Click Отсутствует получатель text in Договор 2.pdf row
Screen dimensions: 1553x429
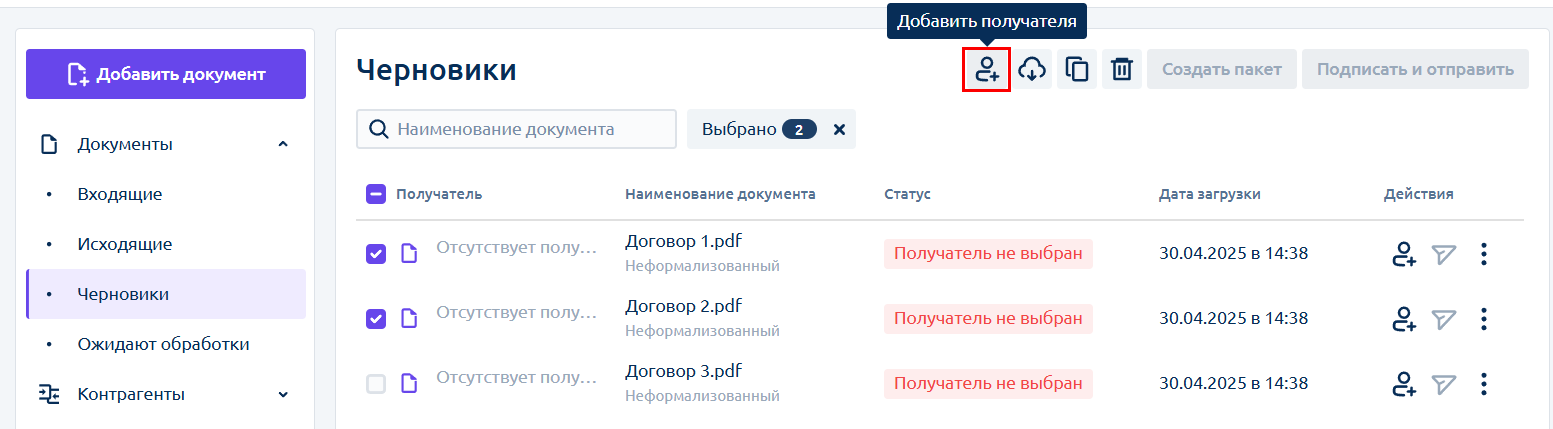tap(516, 313)
